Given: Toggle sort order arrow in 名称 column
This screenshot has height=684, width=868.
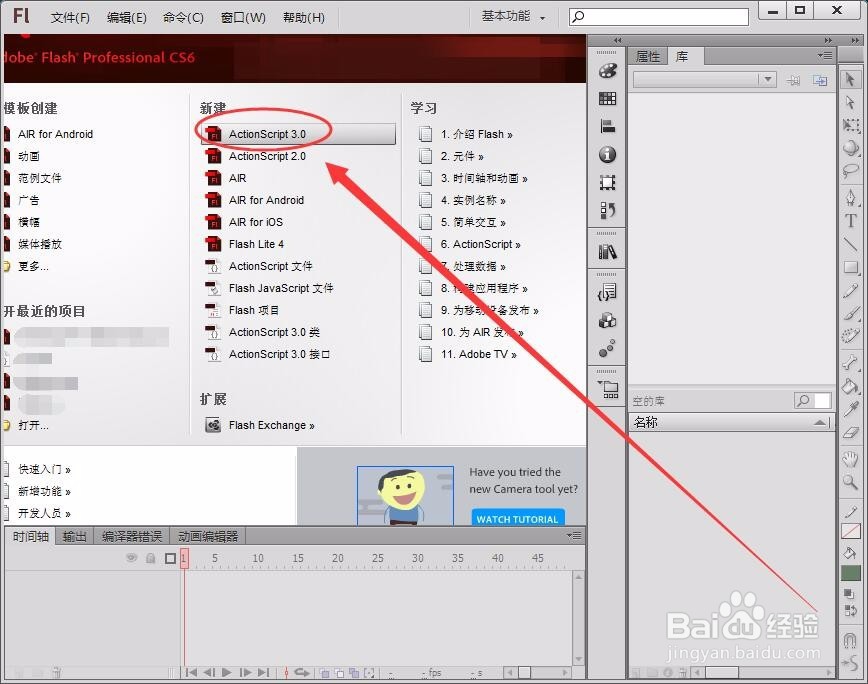Looking at the screenshot, I should (820, 423).
